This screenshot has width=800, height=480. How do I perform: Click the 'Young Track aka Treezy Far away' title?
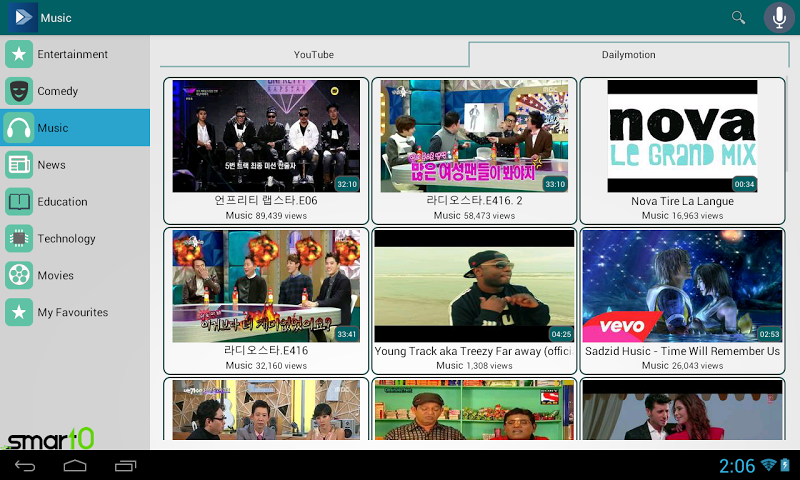[474, 351]
